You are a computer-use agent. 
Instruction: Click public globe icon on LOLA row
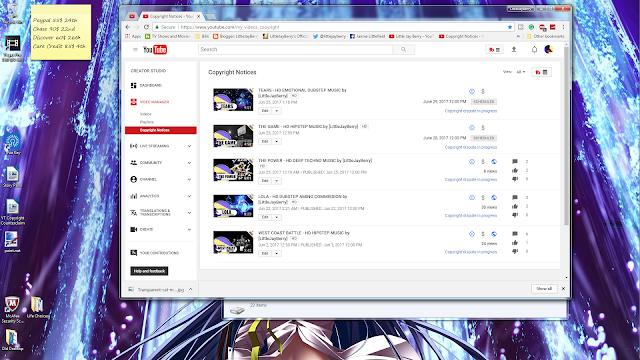tap(494, 198)
